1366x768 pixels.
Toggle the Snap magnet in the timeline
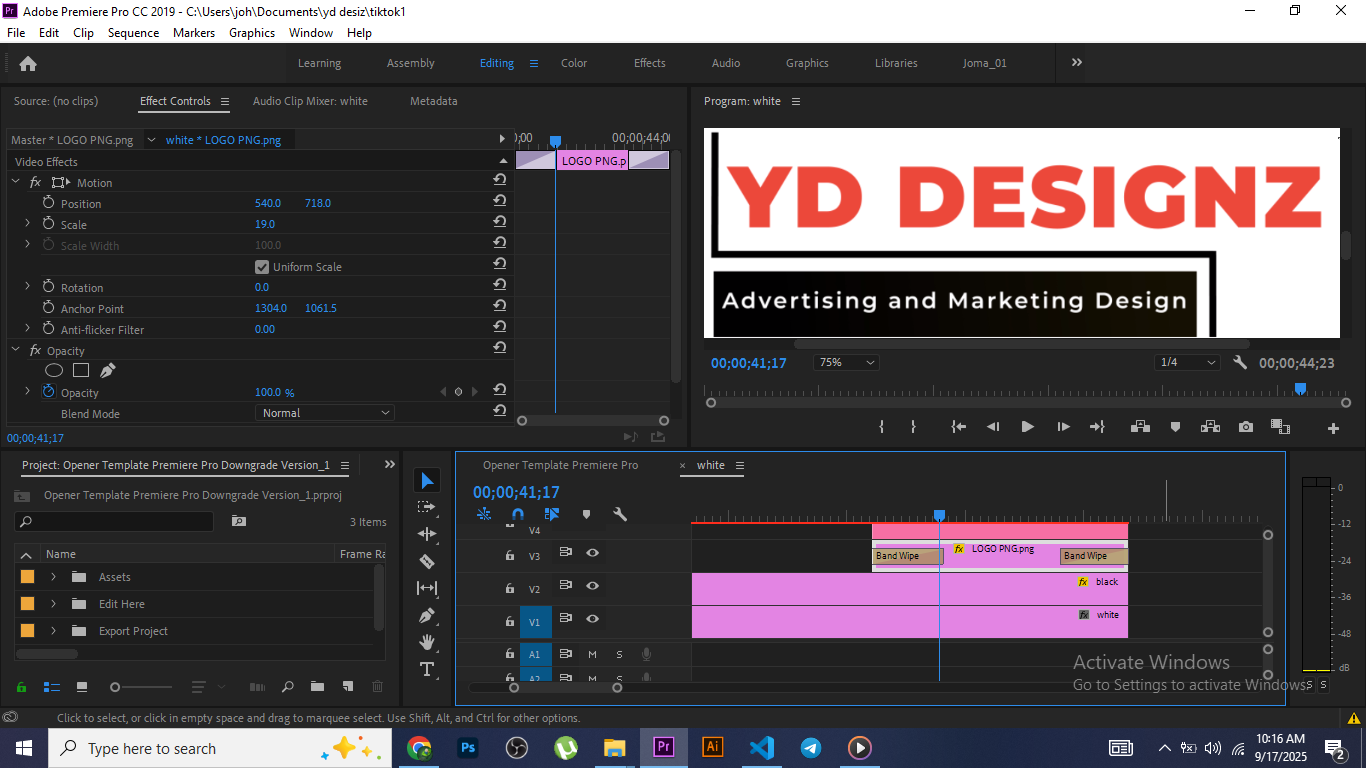pyautogui.click(x=518, y=514)
